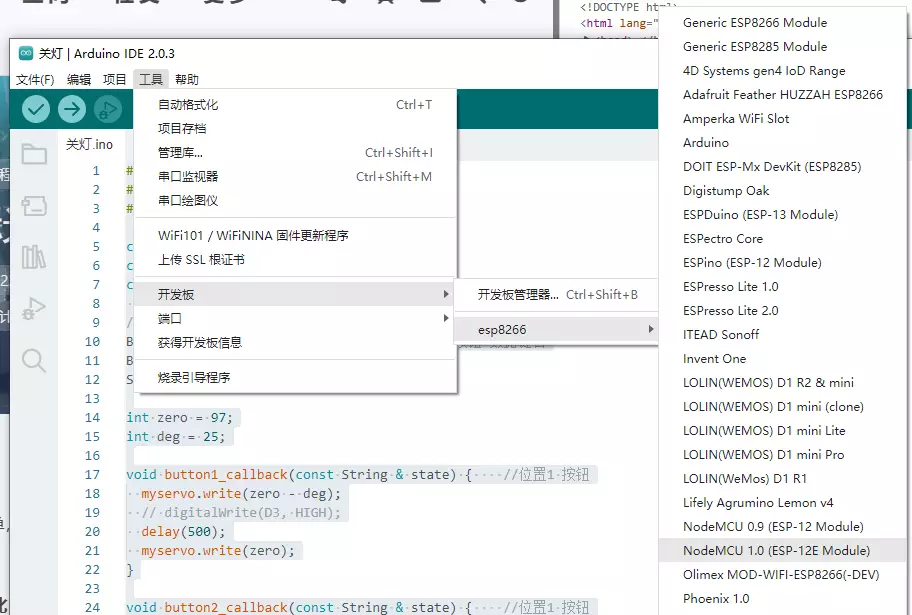Select Amperka WiFi Slot board

[785, 119]
